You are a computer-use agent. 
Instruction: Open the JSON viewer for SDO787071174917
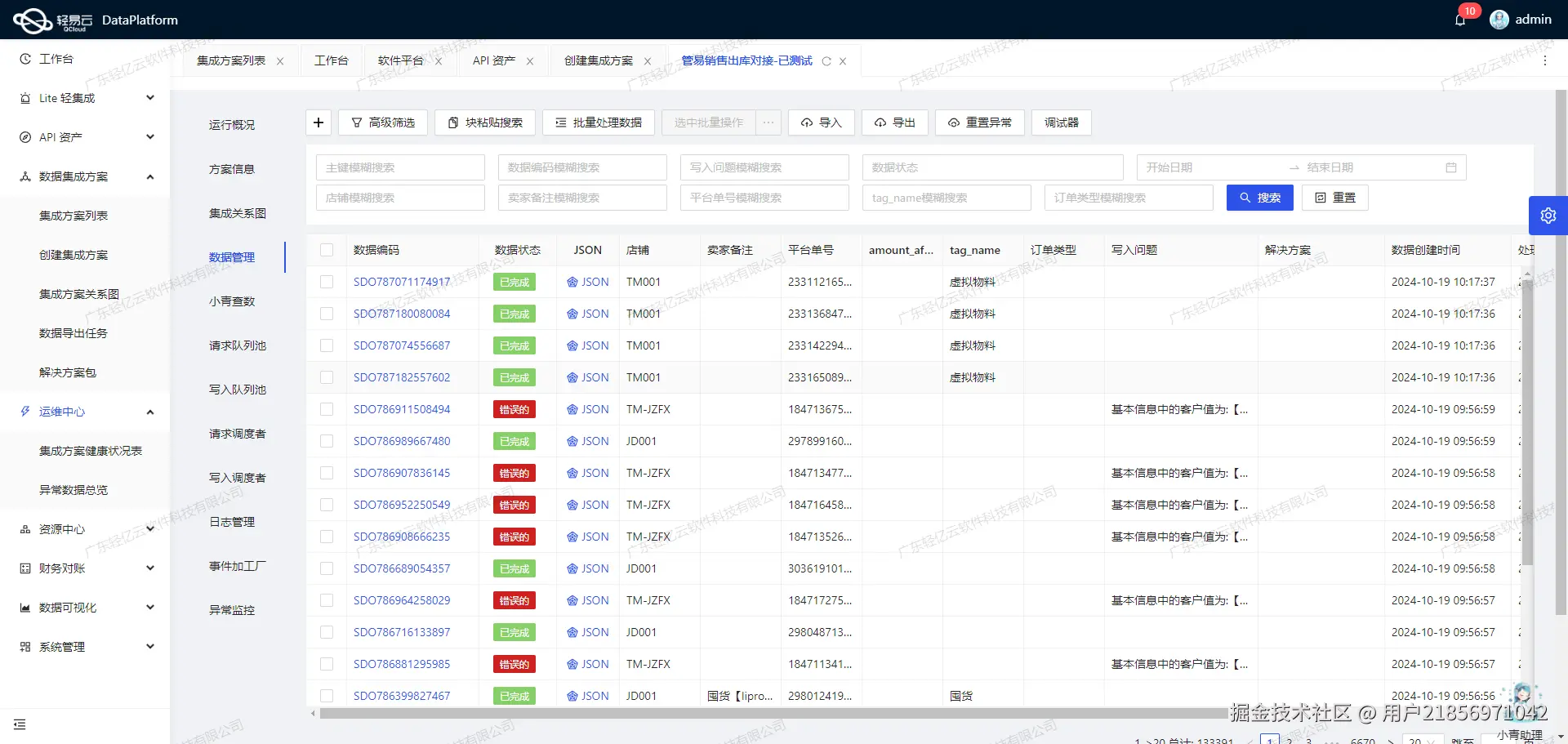[x=587, y=281]
